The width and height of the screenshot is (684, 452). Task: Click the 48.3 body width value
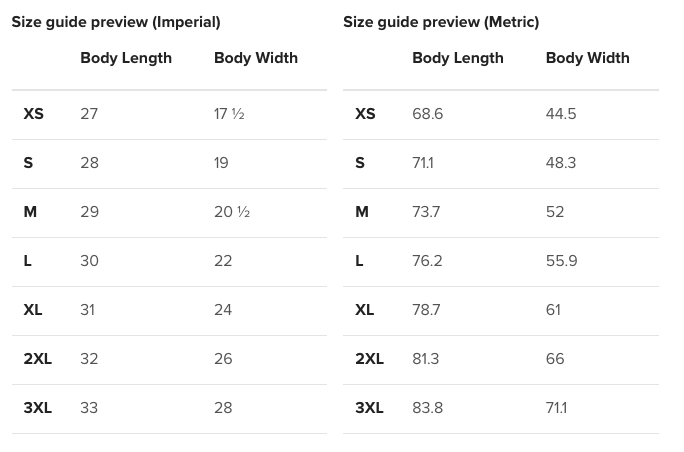tap(561, 163)
